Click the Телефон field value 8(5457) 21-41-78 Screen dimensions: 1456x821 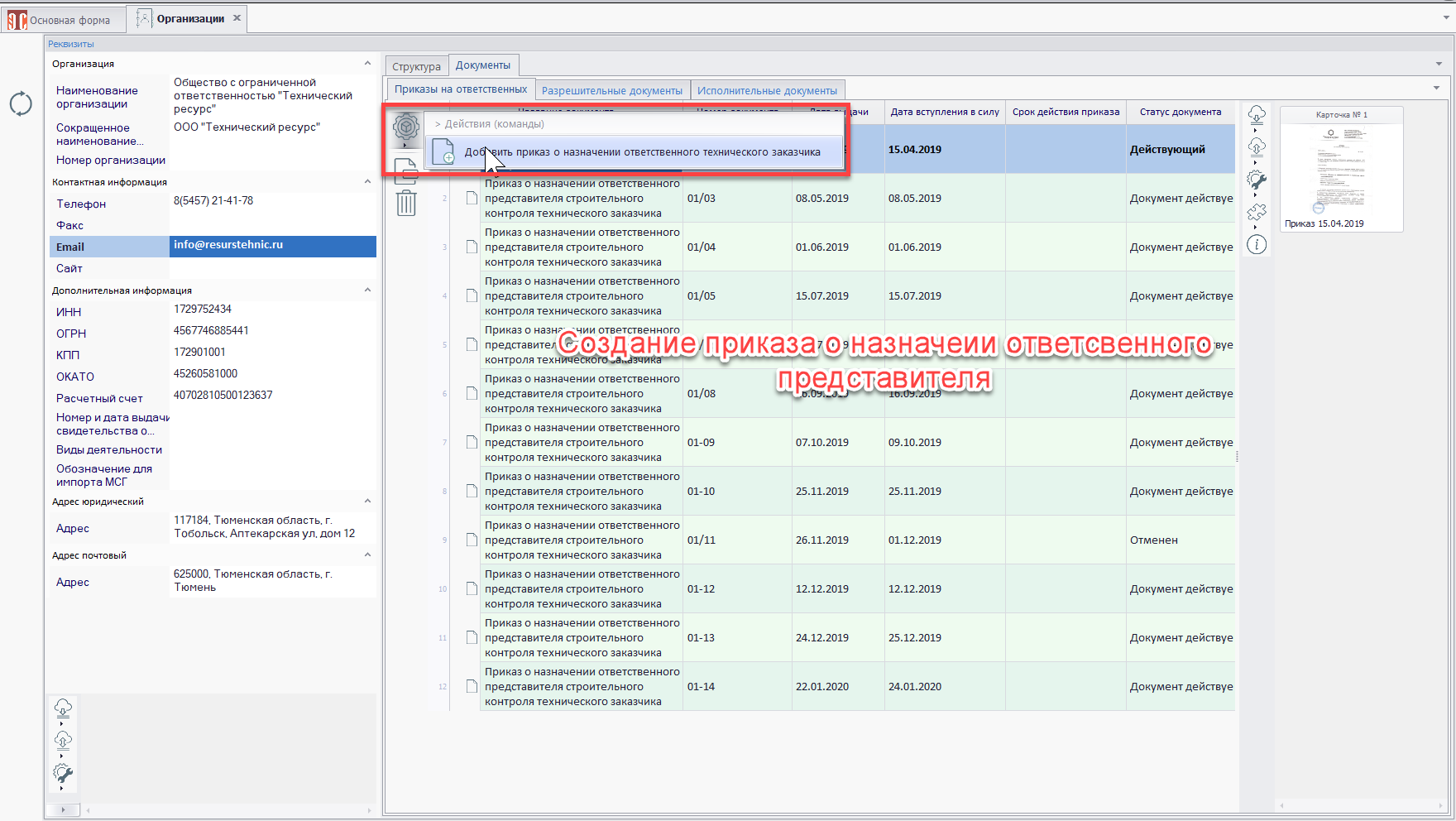pyautogui.click(x=272, y=203)
